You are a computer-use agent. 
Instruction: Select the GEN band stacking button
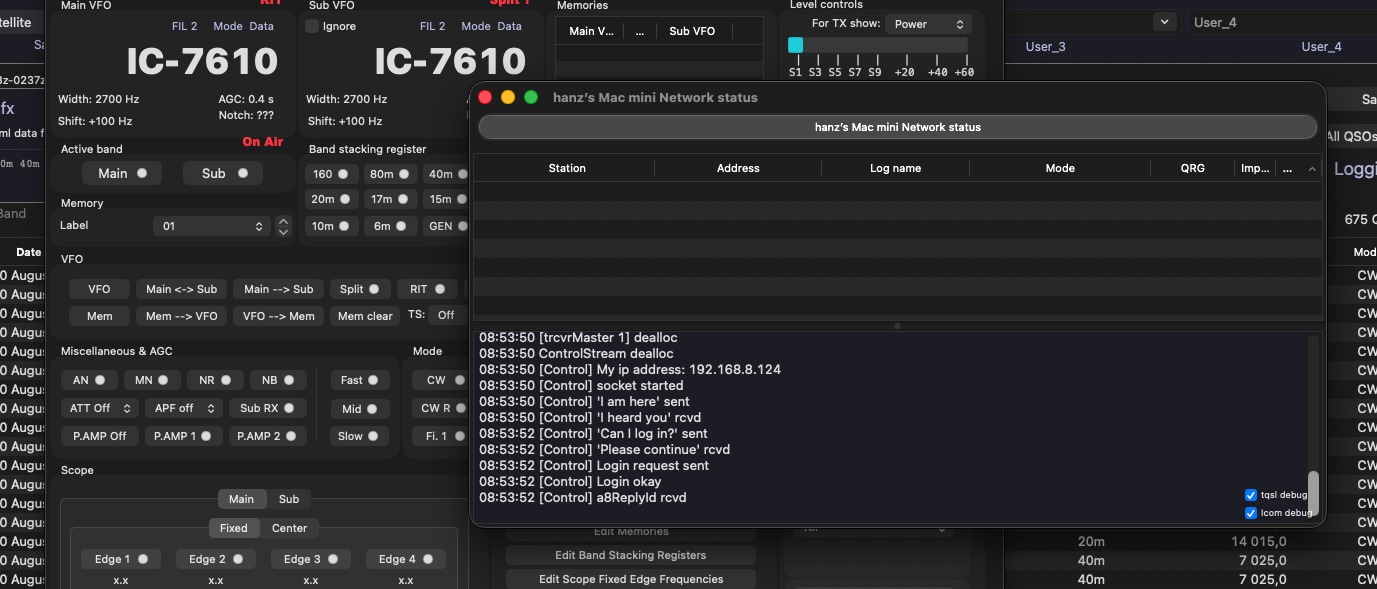(x=446, y=226)
